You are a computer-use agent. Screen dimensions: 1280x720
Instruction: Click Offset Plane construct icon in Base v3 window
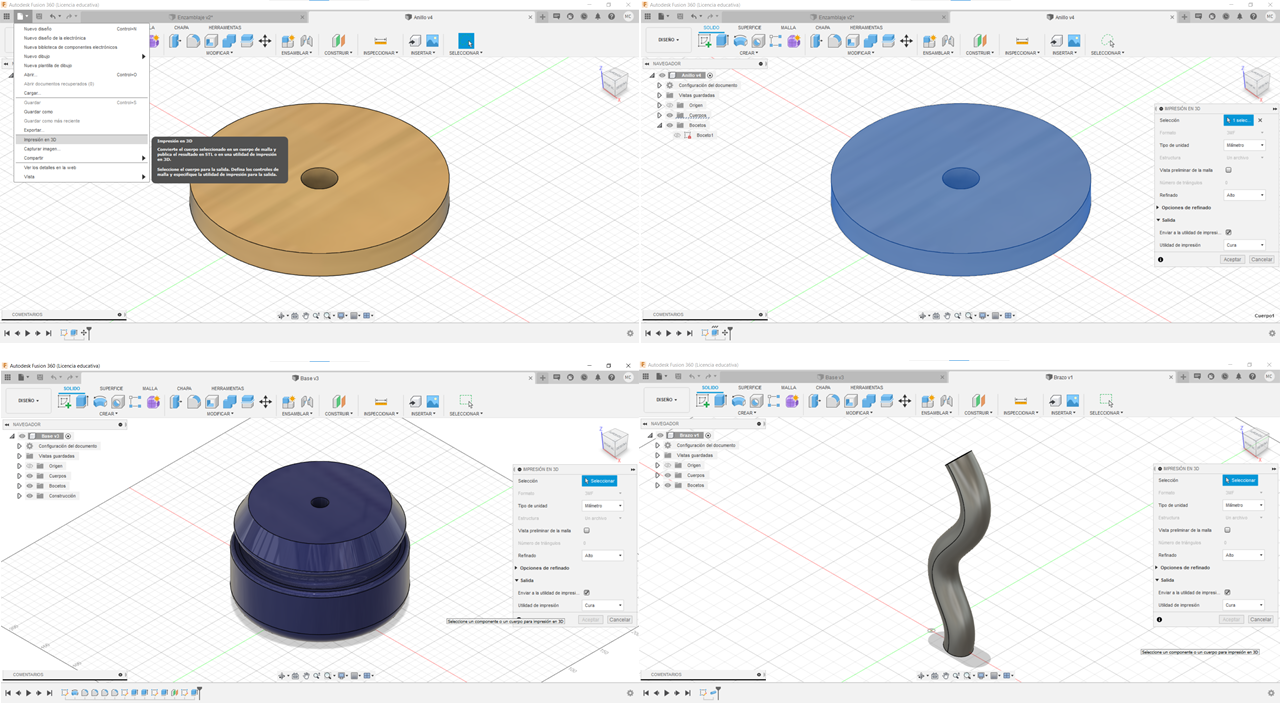(338, 401)
